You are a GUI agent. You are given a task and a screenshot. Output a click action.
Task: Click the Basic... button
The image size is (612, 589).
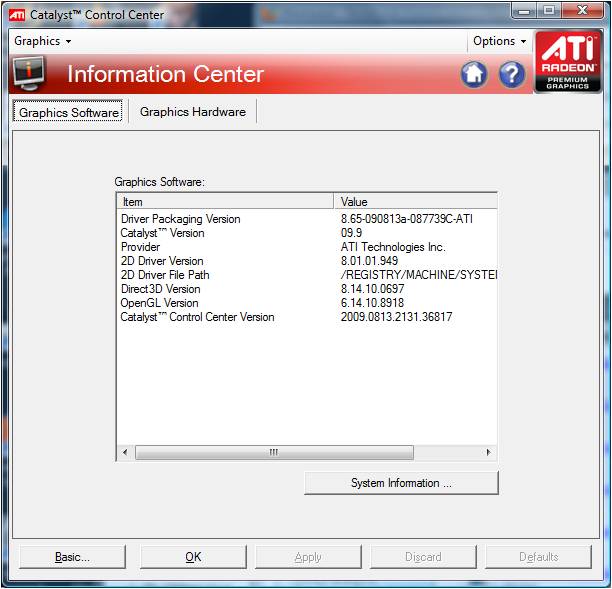[73, 557]
